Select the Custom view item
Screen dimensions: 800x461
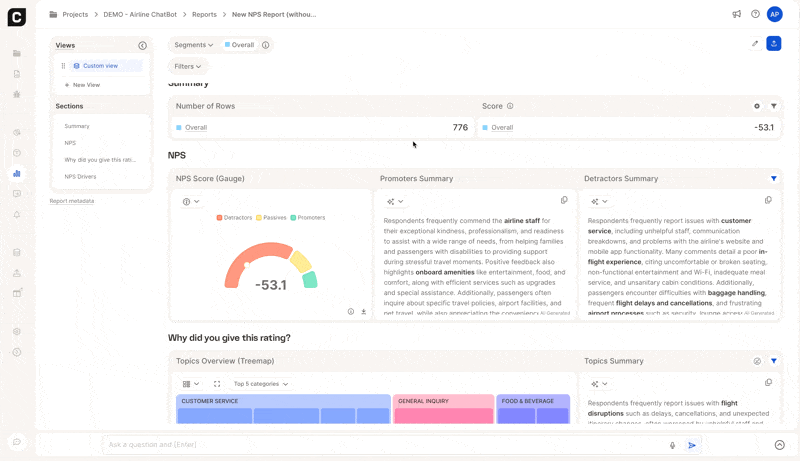[x=100, y=66]
